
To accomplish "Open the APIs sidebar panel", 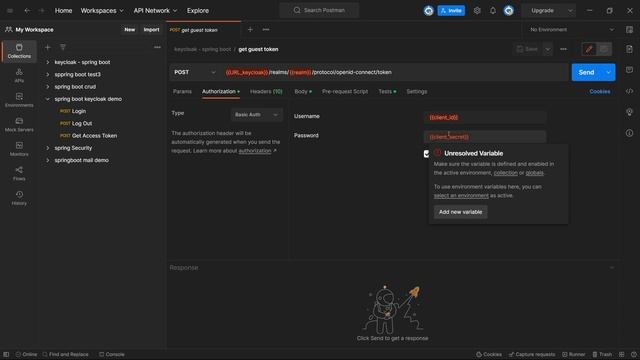I will [x=19, y=76].
